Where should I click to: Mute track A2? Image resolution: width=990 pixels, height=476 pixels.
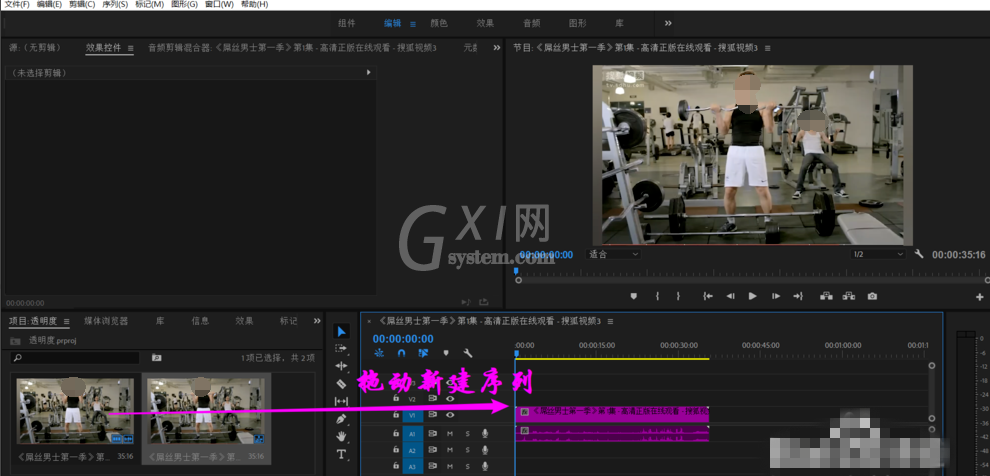(450, 450)
